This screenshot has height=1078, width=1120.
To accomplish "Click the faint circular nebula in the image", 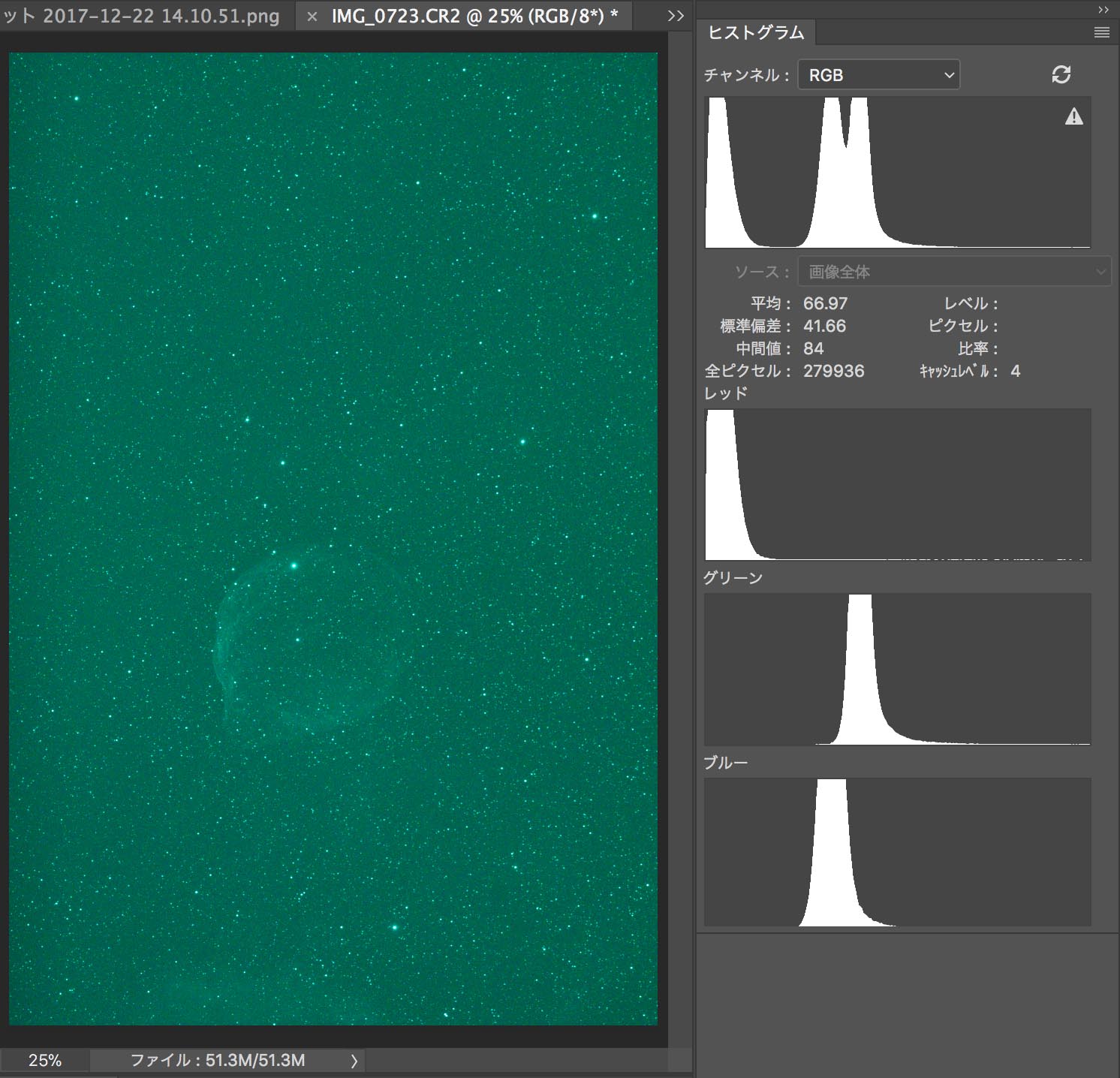I will click(x=300, y=646).
